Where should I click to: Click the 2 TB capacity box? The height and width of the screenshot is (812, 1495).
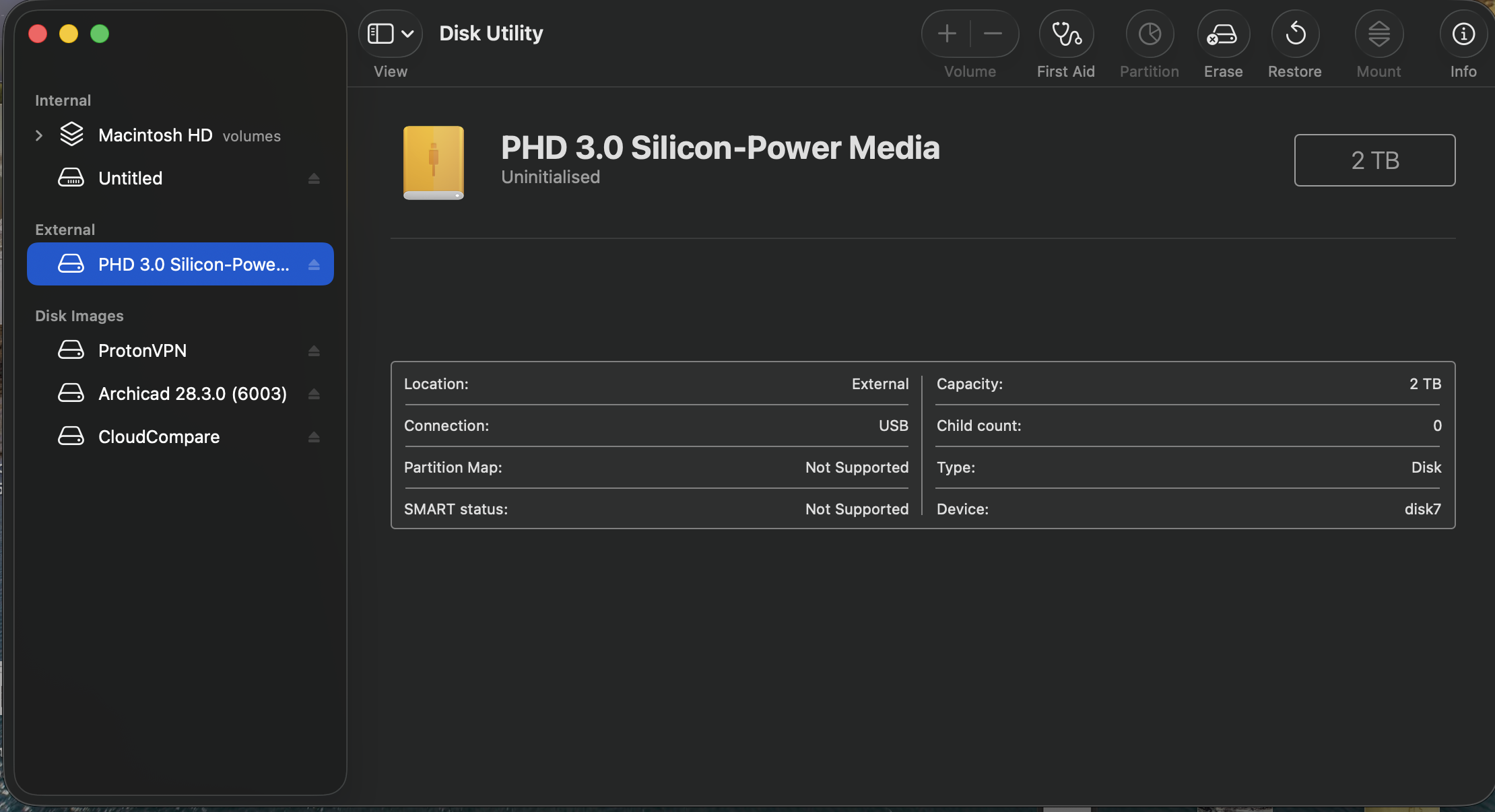tap(1374, 160)
